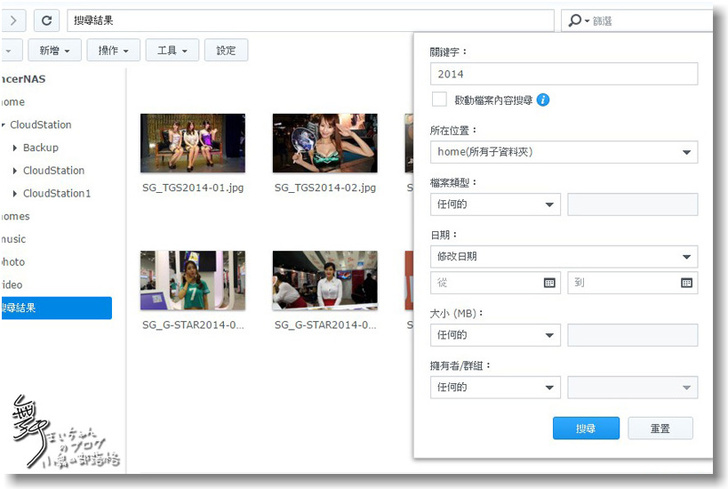
Task: Expand the Backup folder in tree
Action: 15,148
